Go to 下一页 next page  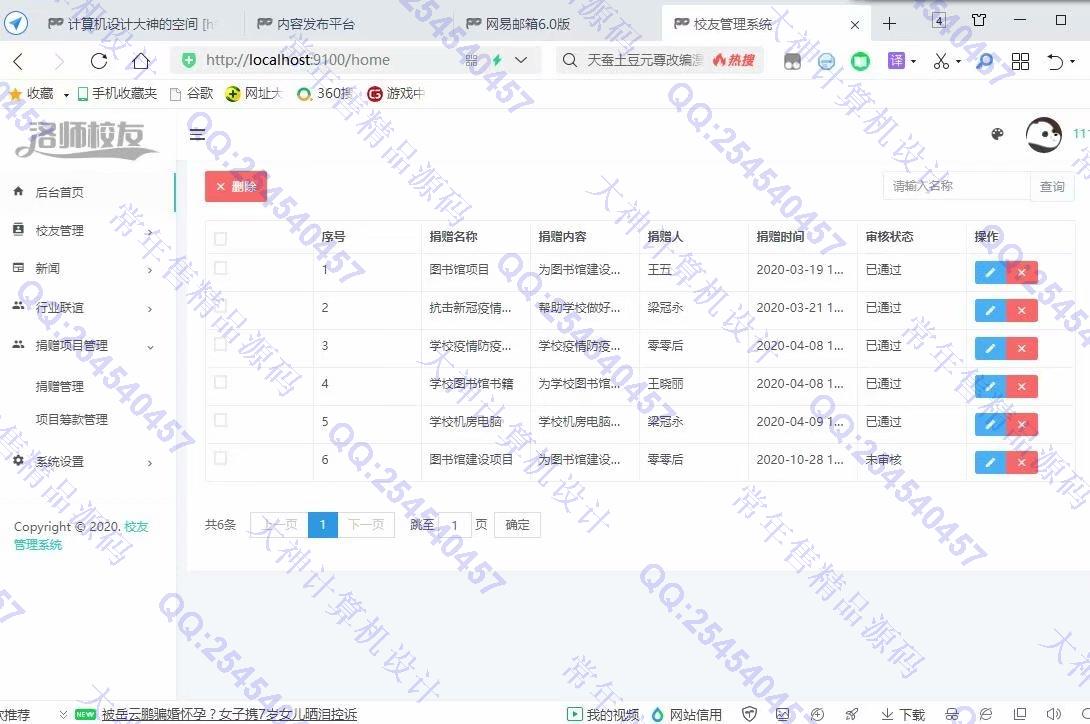pyautogui.click(x=366, y=524)
